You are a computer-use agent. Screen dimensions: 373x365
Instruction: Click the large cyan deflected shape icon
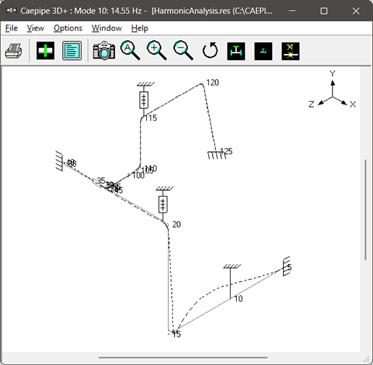click(236, 51)
